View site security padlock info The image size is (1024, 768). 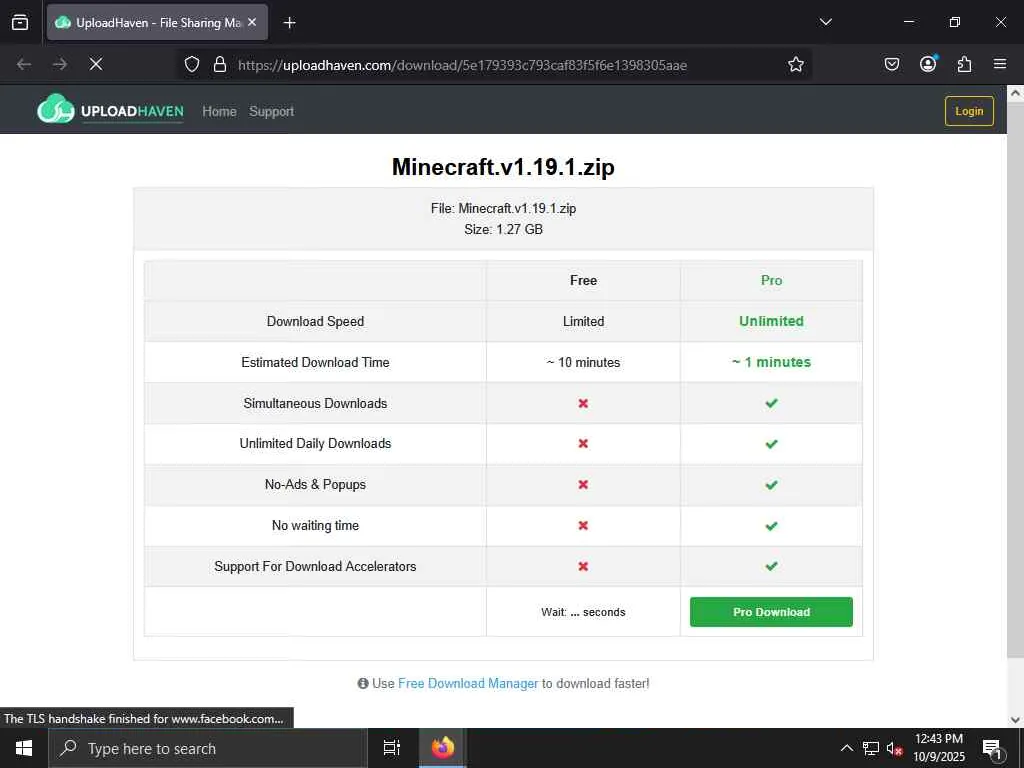point(220,64)
